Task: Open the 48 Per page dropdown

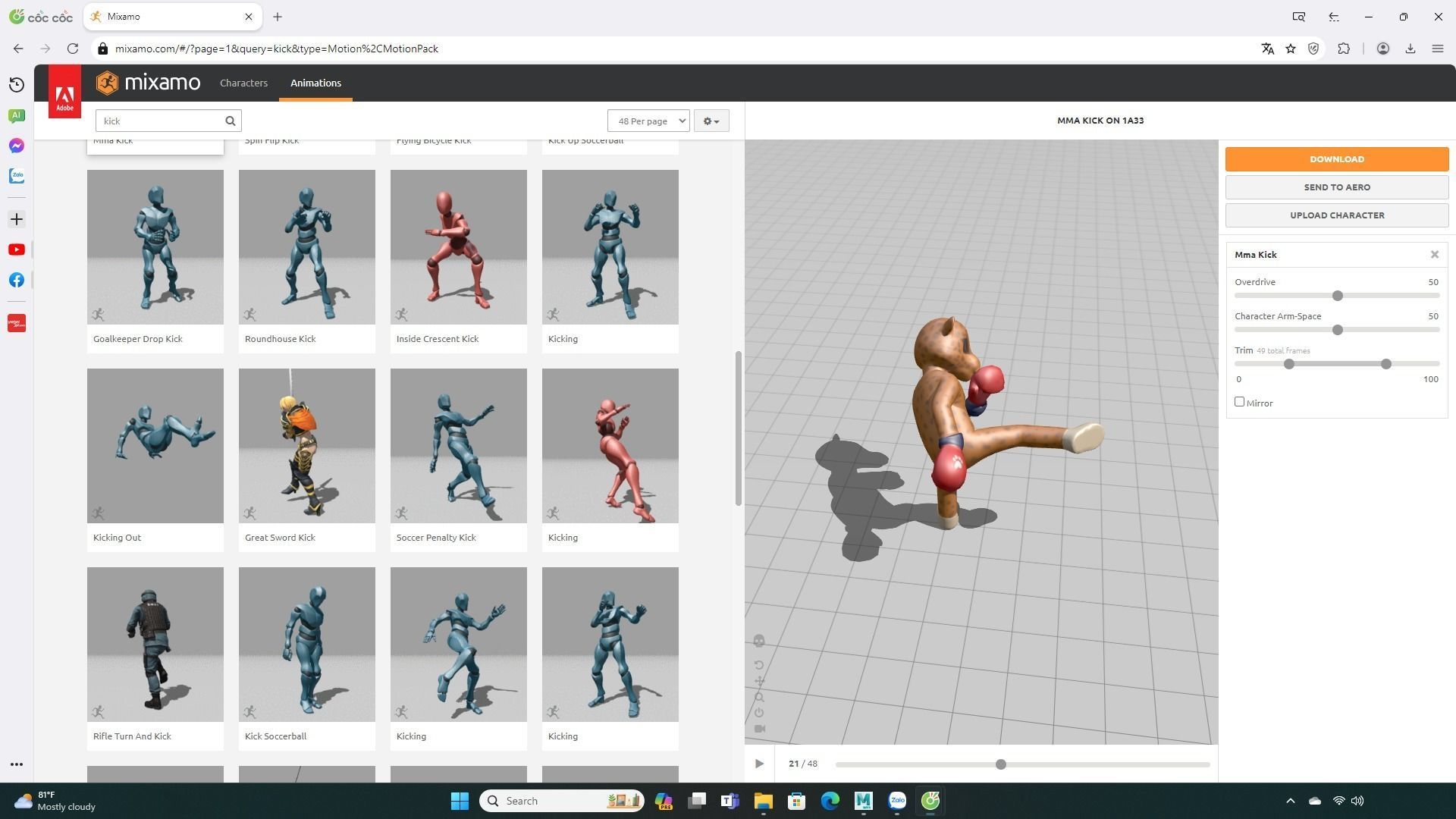Action: pyautogui.click(x=648, y=121)
